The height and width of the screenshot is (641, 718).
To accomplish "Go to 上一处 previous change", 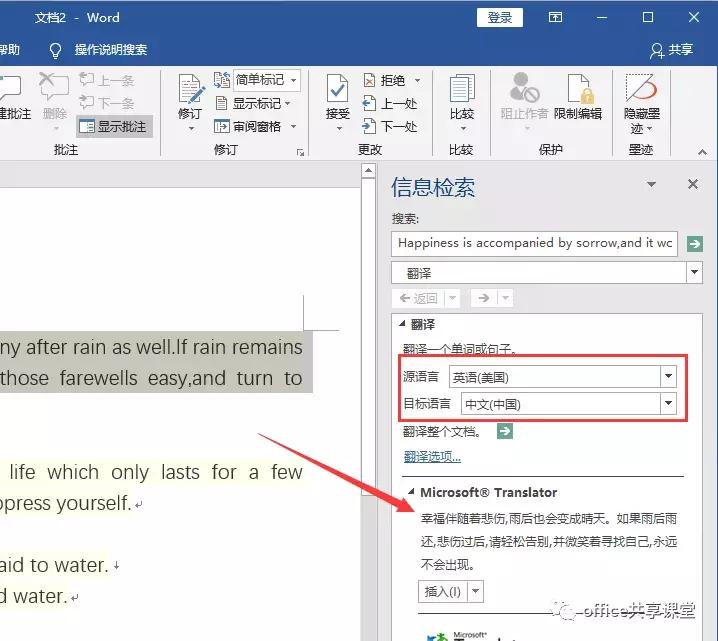I will coord(390,103).
